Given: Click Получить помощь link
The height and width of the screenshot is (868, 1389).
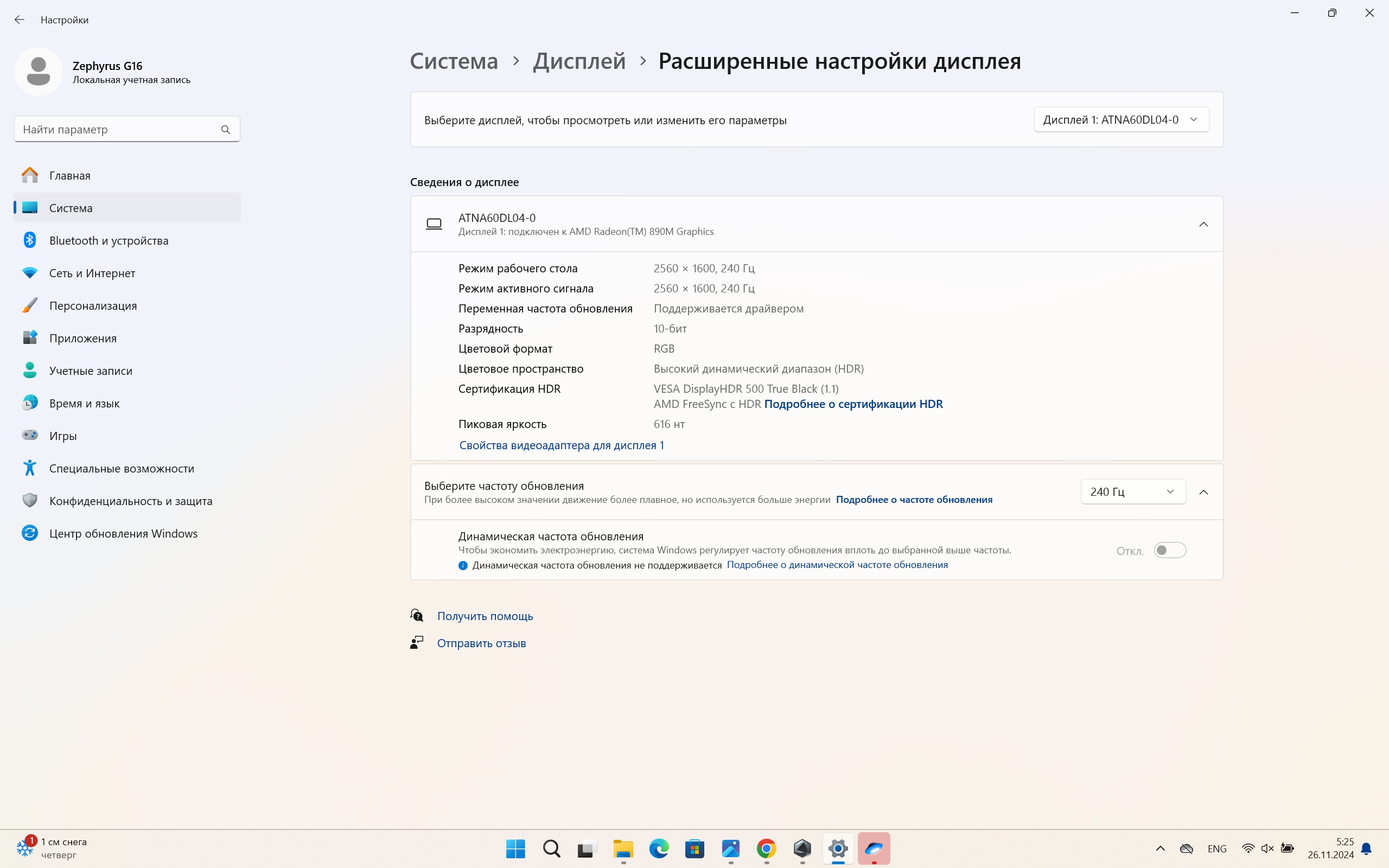Looking at the screenshot, I should tap(485, 616).
